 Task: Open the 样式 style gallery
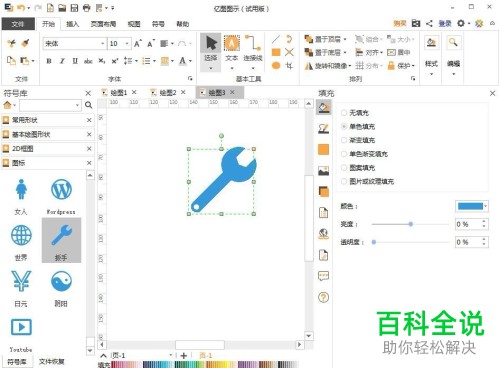click(431, 55)
